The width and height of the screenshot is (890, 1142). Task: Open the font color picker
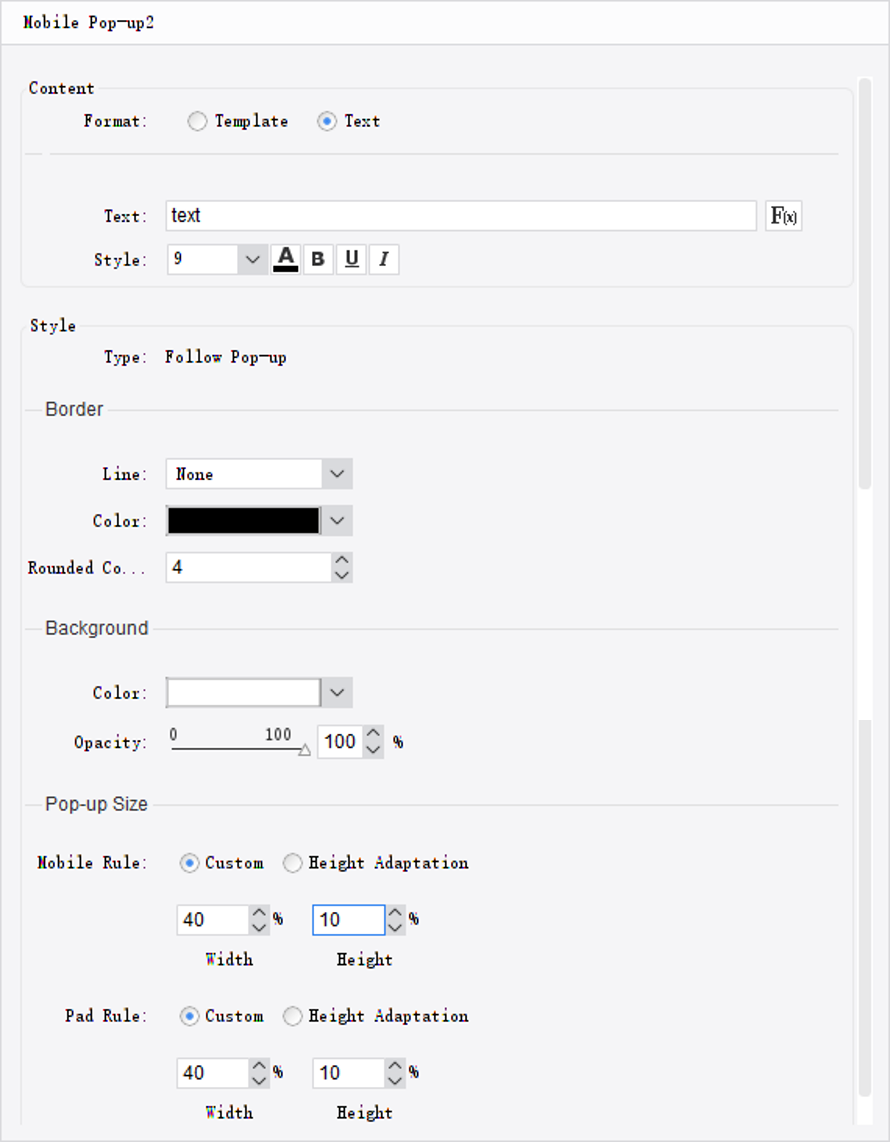285,259
